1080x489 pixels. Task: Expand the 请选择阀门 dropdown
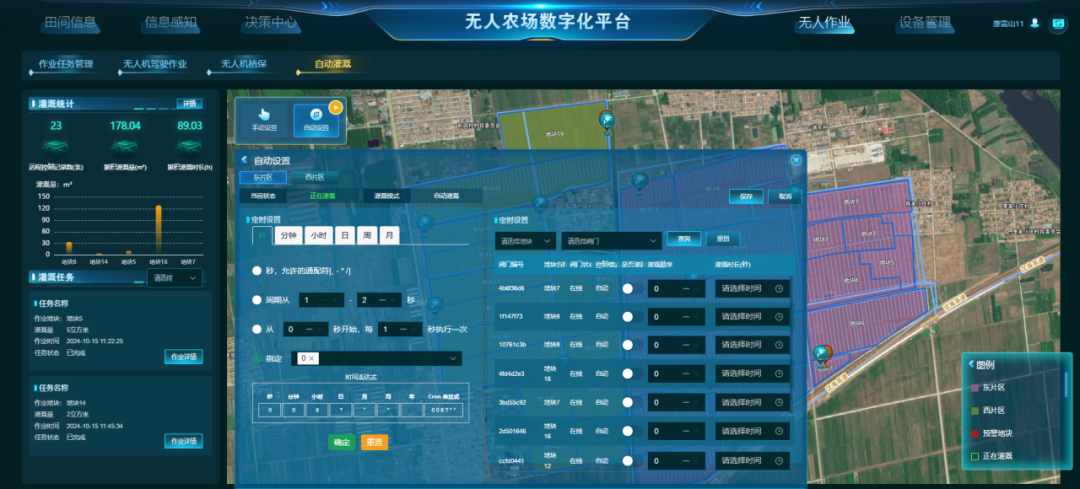pos(610,240)
